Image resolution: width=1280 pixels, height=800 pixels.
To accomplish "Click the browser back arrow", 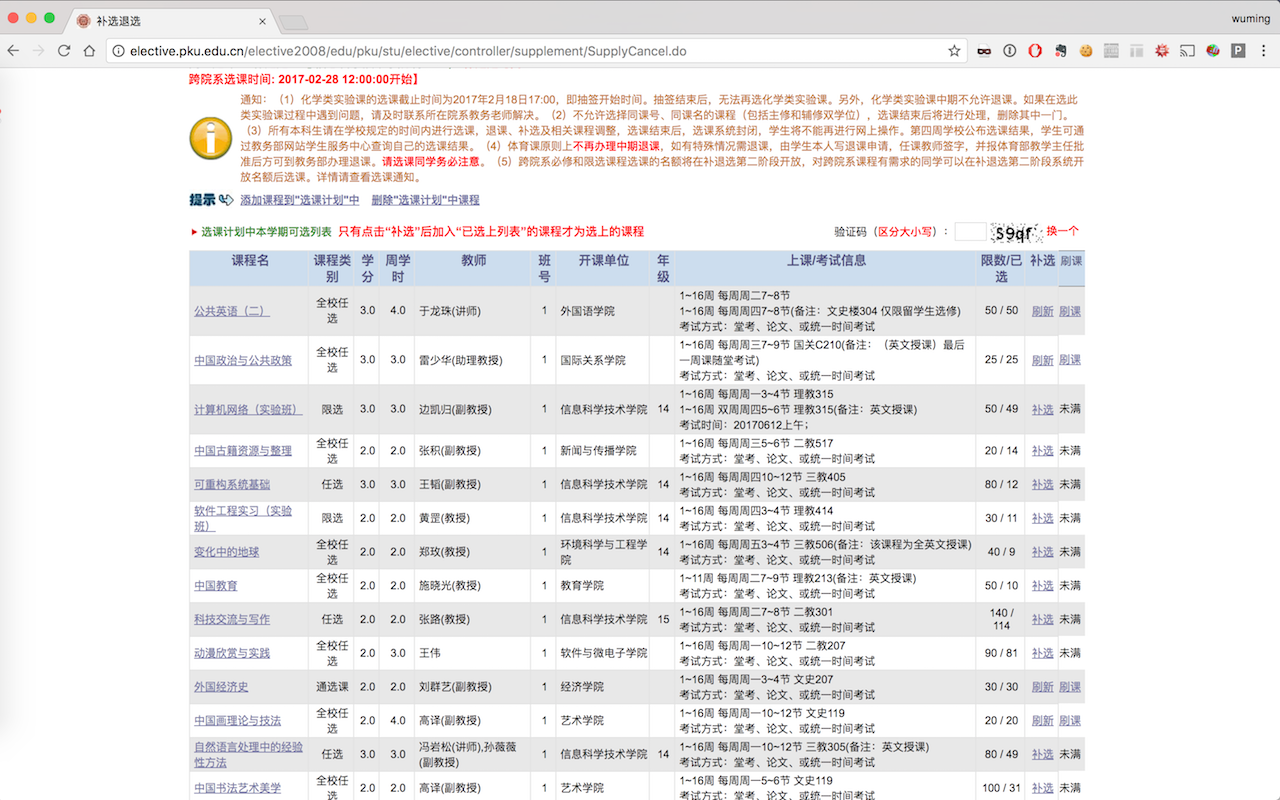I will 14,51.
